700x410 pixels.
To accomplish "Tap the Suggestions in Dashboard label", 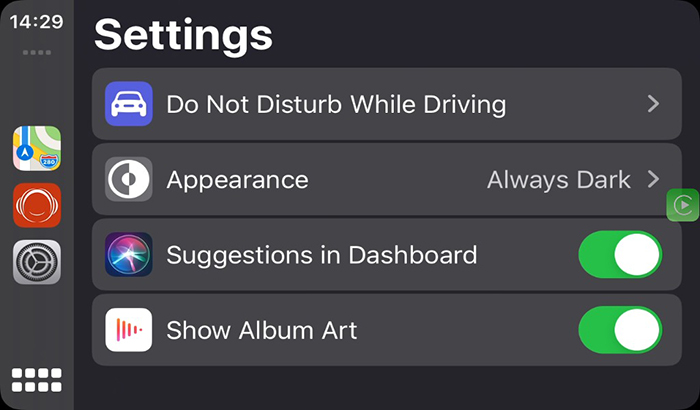I will click(x=321, y=255).
